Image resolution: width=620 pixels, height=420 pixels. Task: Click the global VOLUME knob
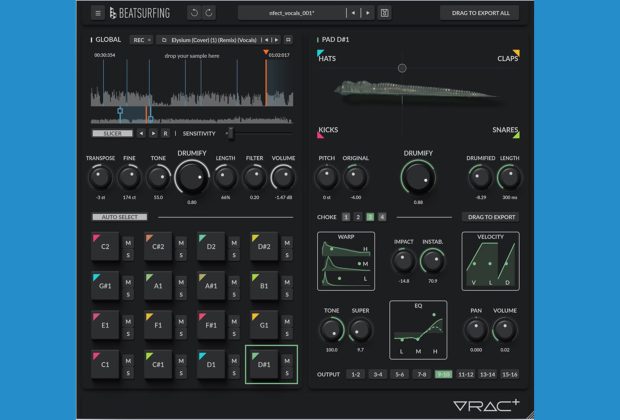click(x=284, y=178)
